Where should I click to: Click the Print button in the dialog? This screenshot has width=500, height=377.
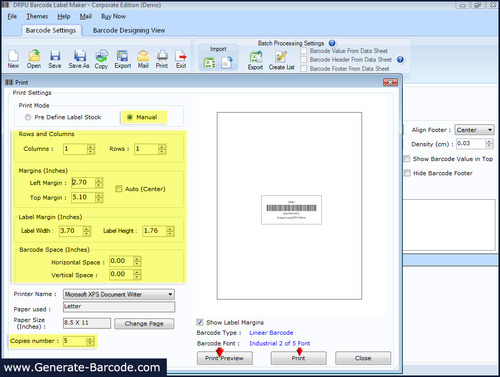tap(298, 358)
